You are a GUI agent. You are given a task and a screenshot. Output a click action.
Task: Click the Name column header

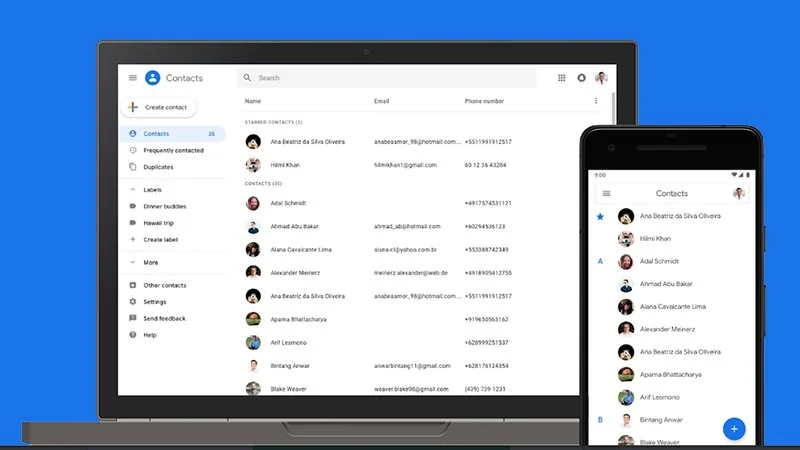pos(253,101)
